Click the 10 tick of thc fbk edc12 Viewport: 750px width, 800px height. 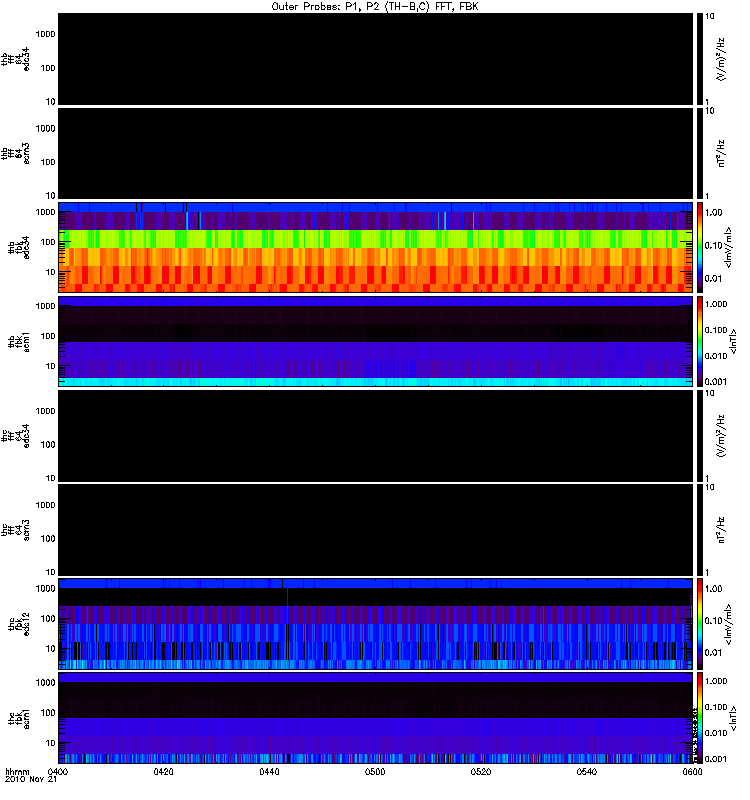coord(51,649)
